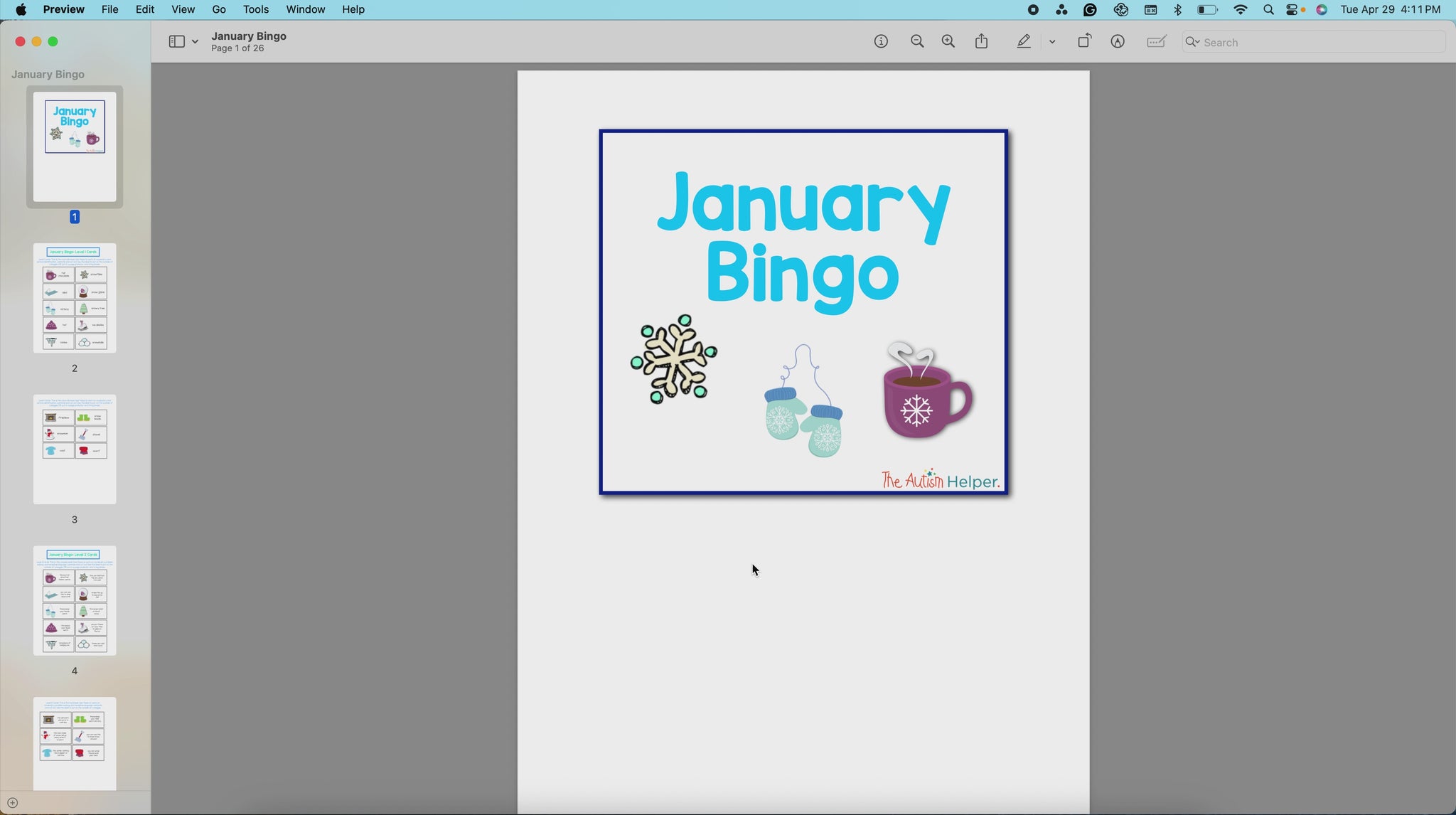Rotate the page with the rotate icon
The width and height of the screenshot is (1456, 815).
tap(1084, 41)
